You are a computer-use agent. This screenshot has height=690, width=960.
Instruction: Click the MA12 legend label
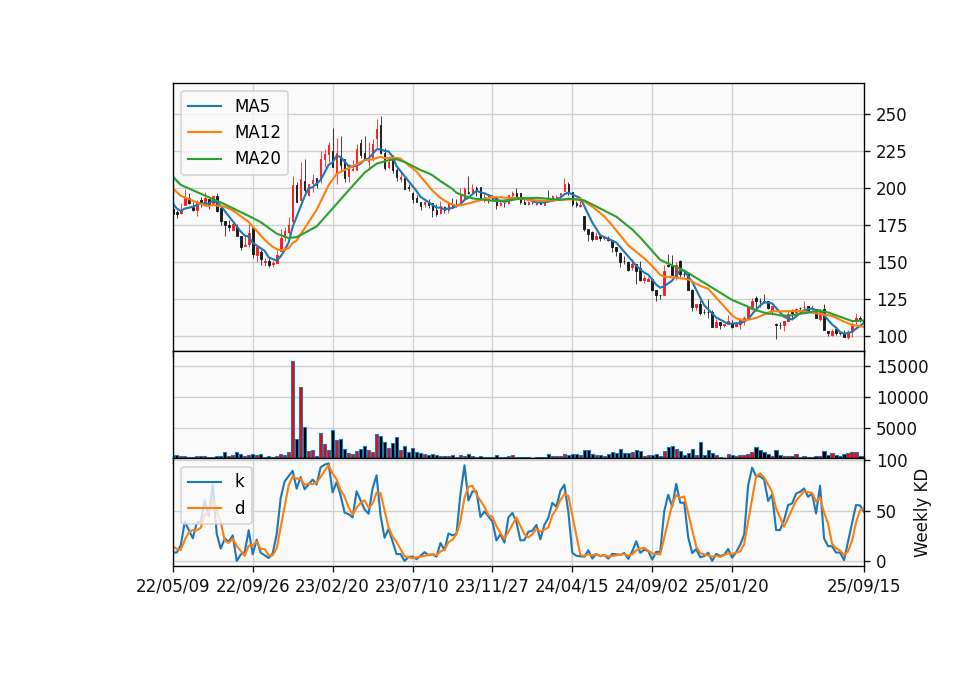click(x=257, y=132)
